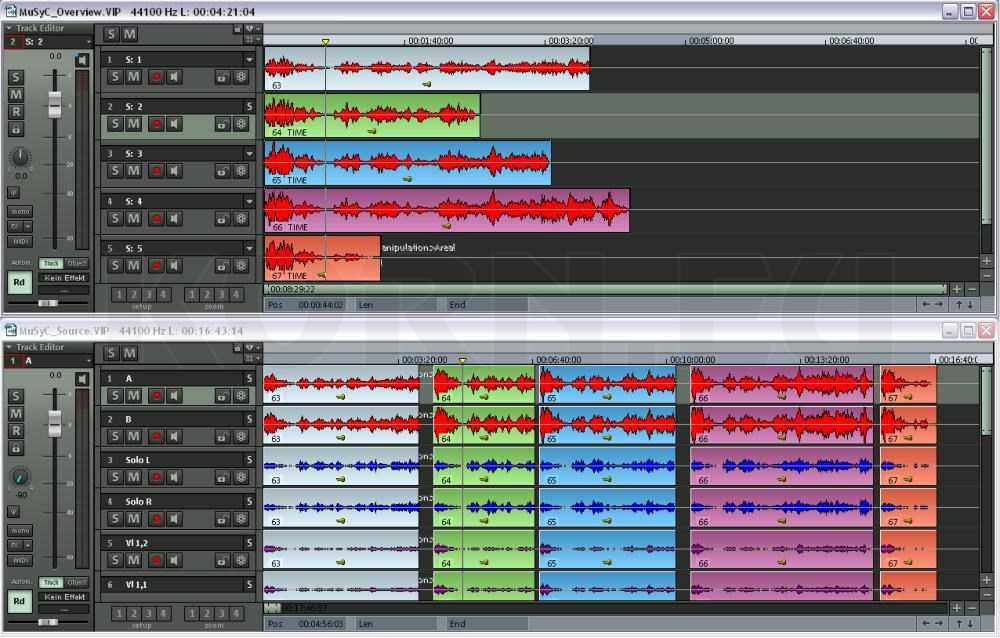1000x638 pixels.
Task: Arm record on track S: 5 in Overview window
Action: pos(156,265)
